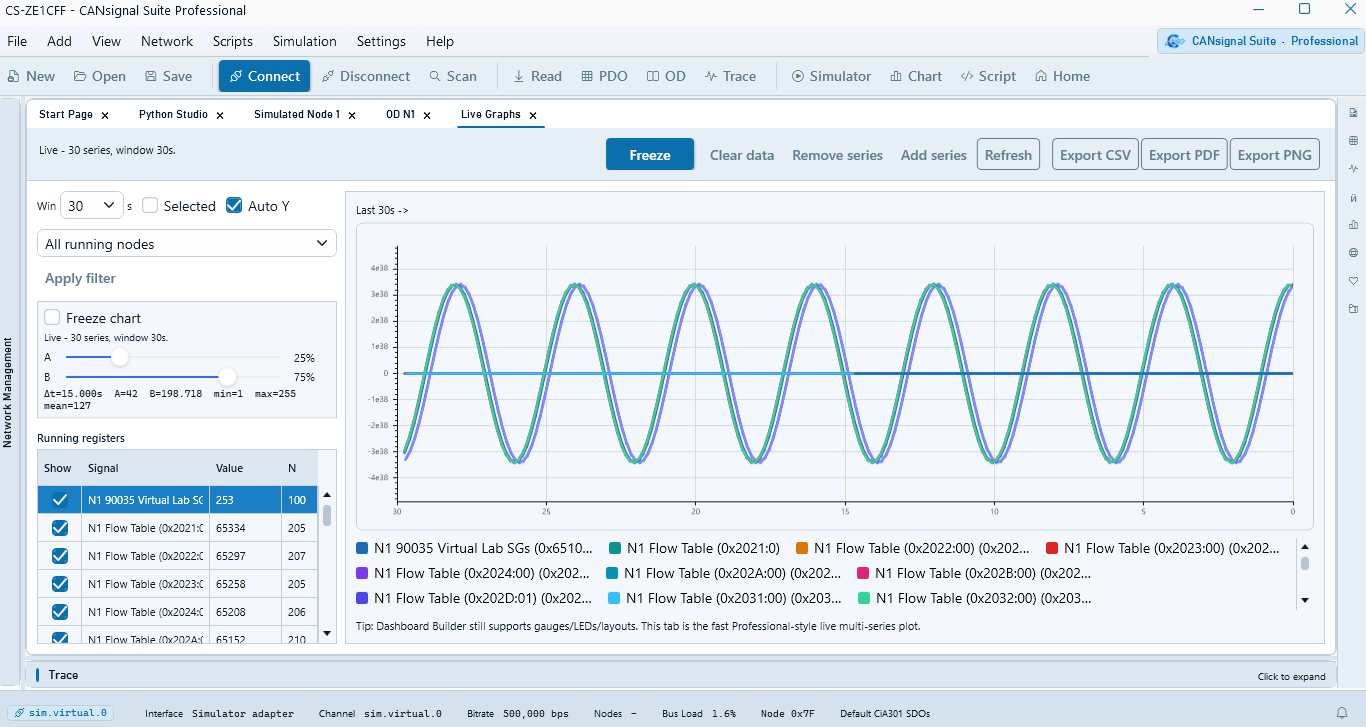The height and width of the screenshot is (727, 1366).
Task: Open the Win seconds dropdown
Action: click(92, 205)
